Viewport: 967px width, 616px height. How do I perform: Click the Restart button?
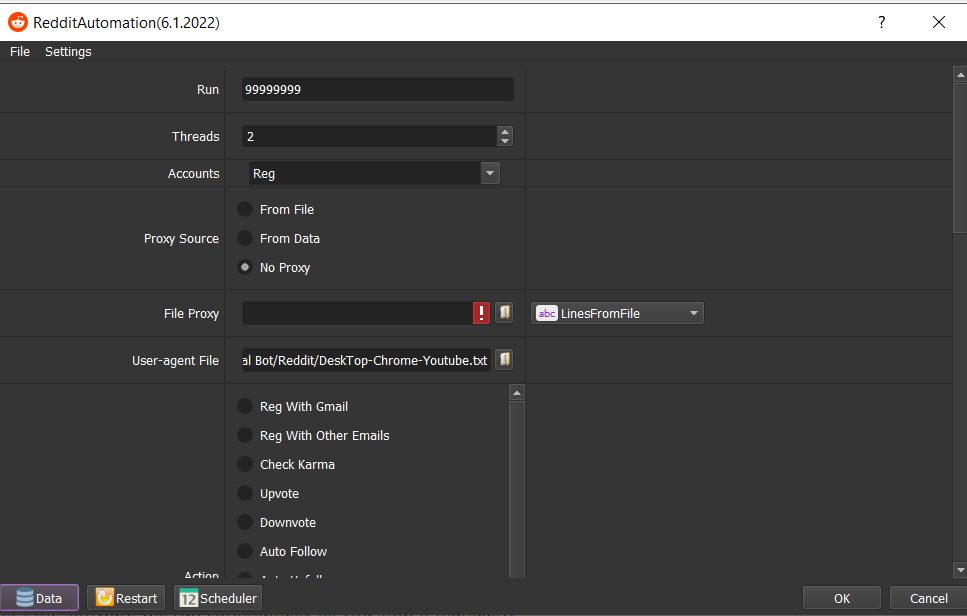click(126, 598)
